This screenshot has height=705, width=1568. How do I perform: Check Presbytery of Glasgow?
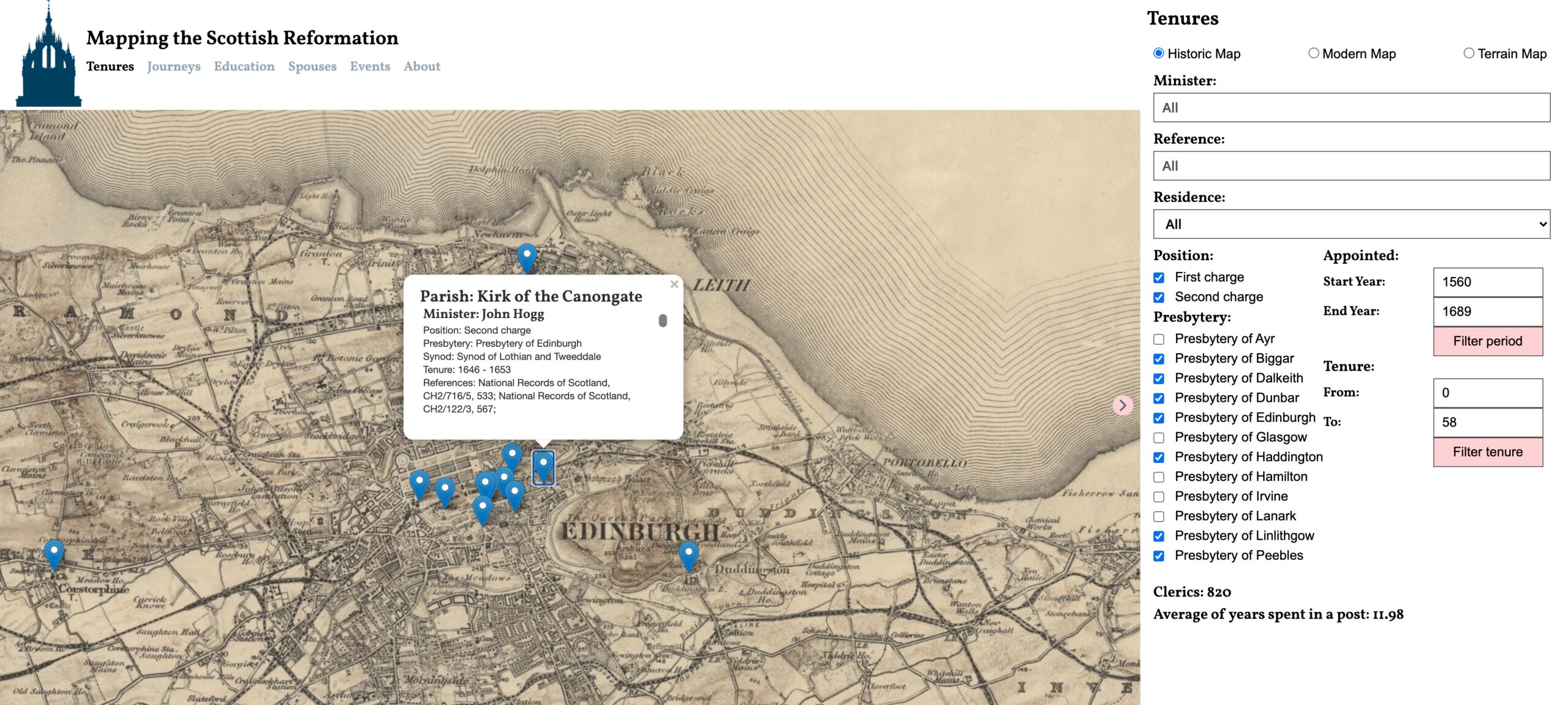1159,437
